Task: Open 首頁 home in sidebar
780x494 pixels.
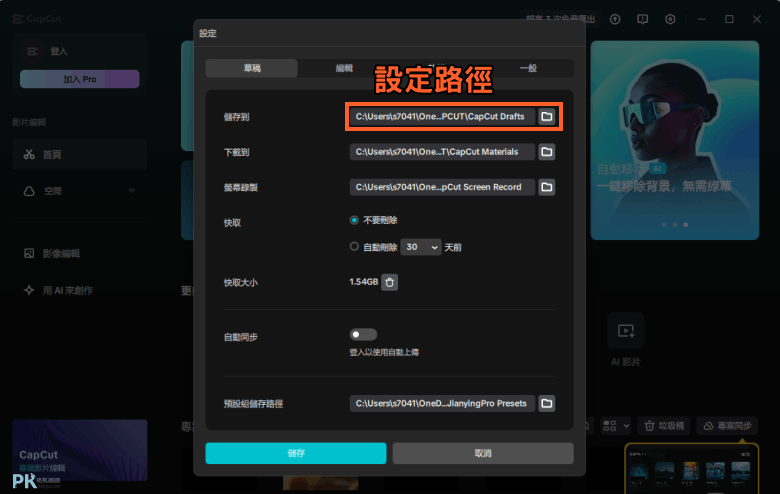Action: click(x=80, y=155)
